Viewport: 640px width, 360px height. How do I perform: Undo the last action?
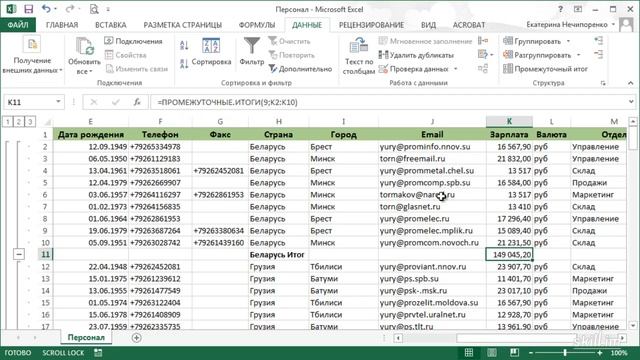point(46,9)
